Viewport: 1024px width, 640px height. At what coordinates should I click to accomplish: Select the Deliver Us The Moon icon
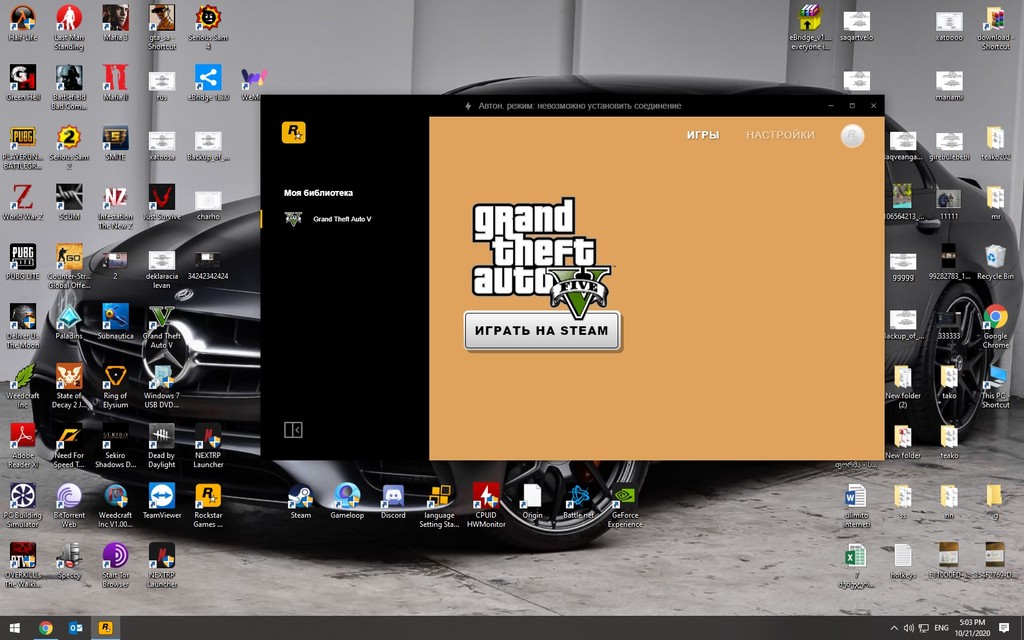click(x=22, y=326)
